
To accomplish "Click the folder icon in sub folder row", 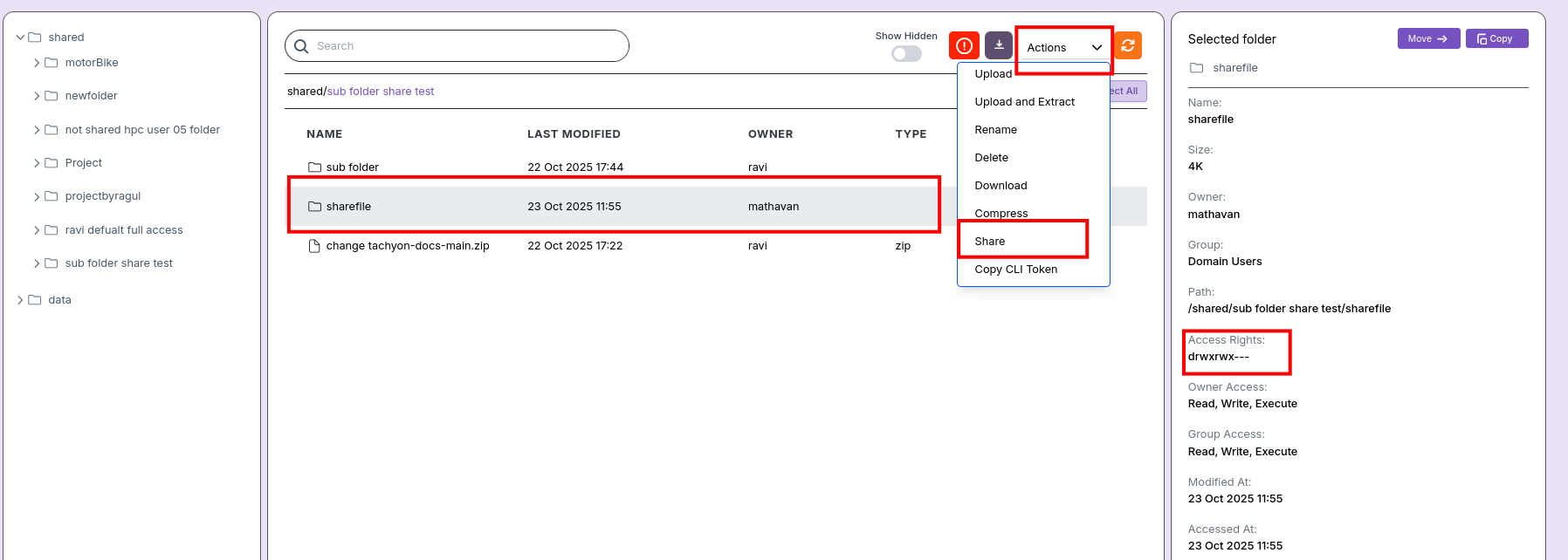I will tap(314, 167).
